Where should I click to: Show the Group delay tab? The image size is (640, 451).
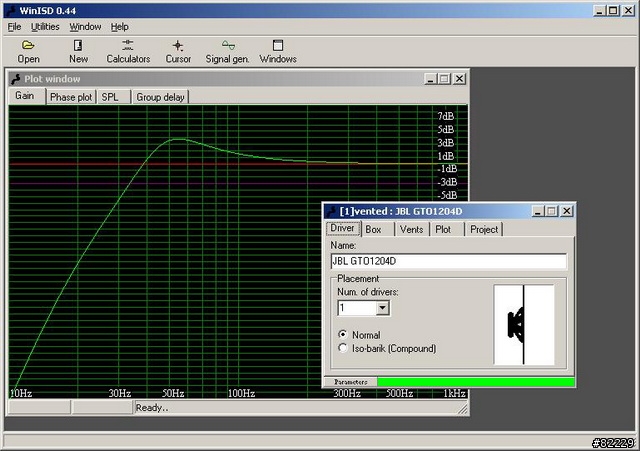pyautogui.click(x=160, y=97)
